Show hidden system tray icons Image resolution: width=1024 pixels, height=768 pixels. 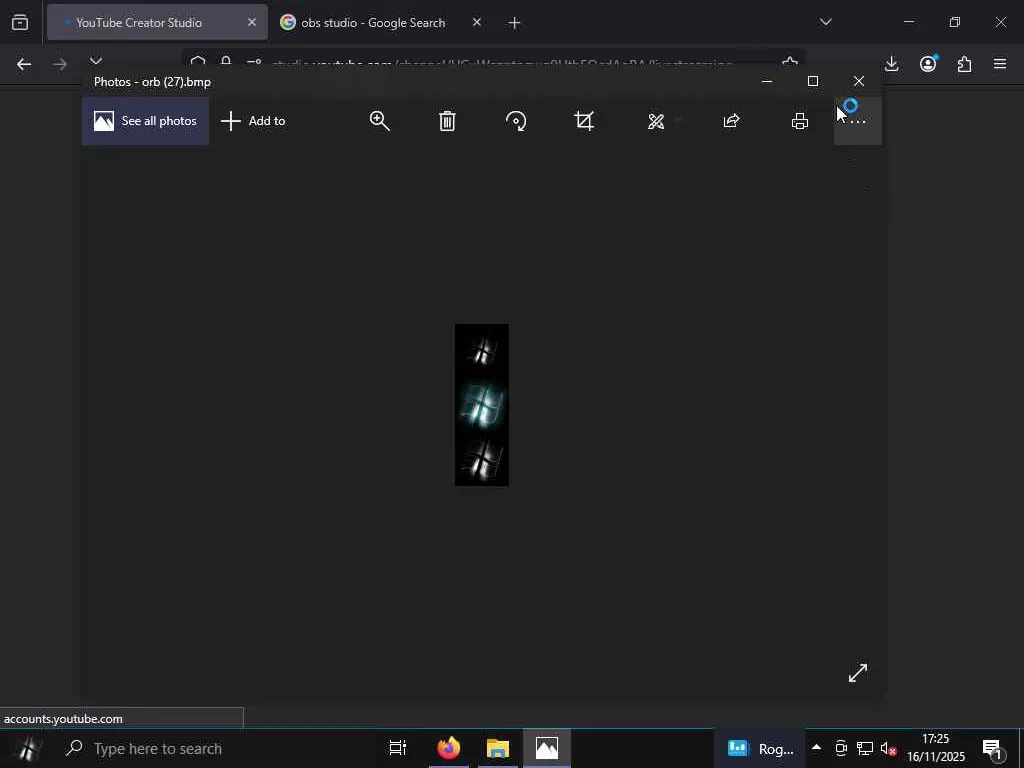click(x=816, y=748)
